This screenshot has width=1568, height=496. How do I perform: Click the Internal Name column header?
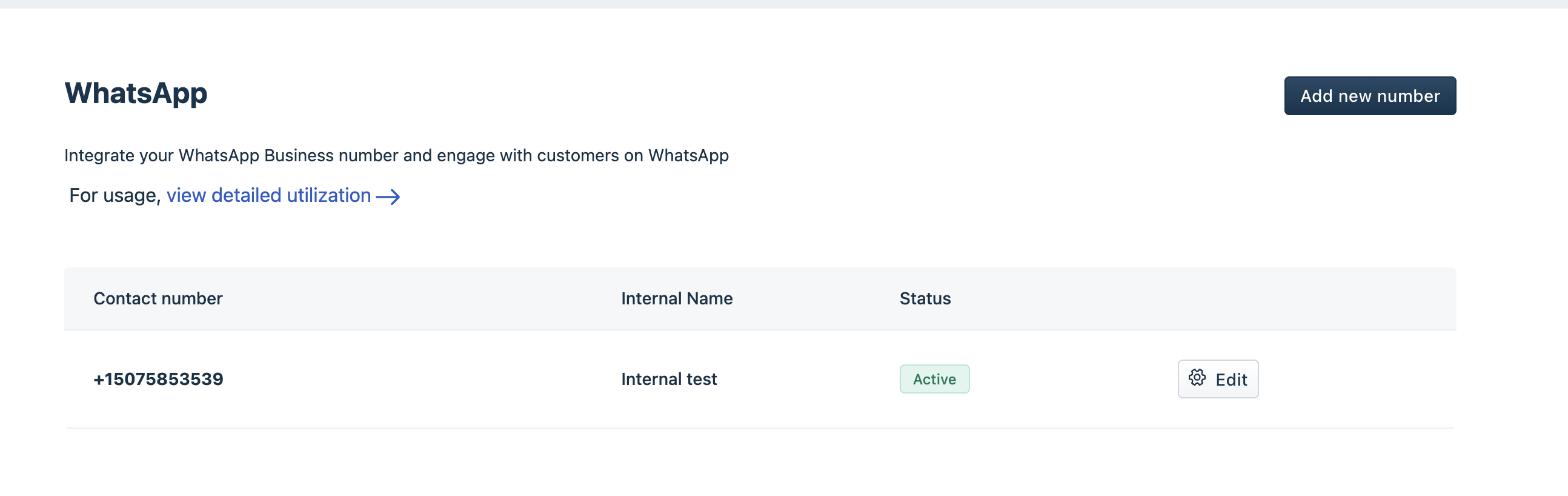[x=676, y=298]
